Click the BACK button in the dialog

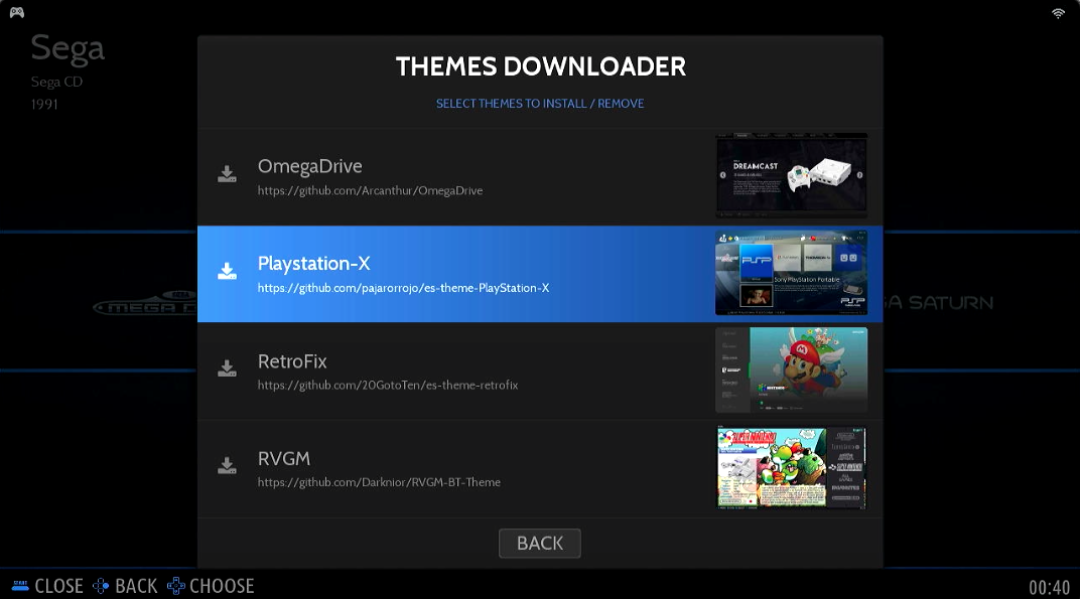coord(539,543)
